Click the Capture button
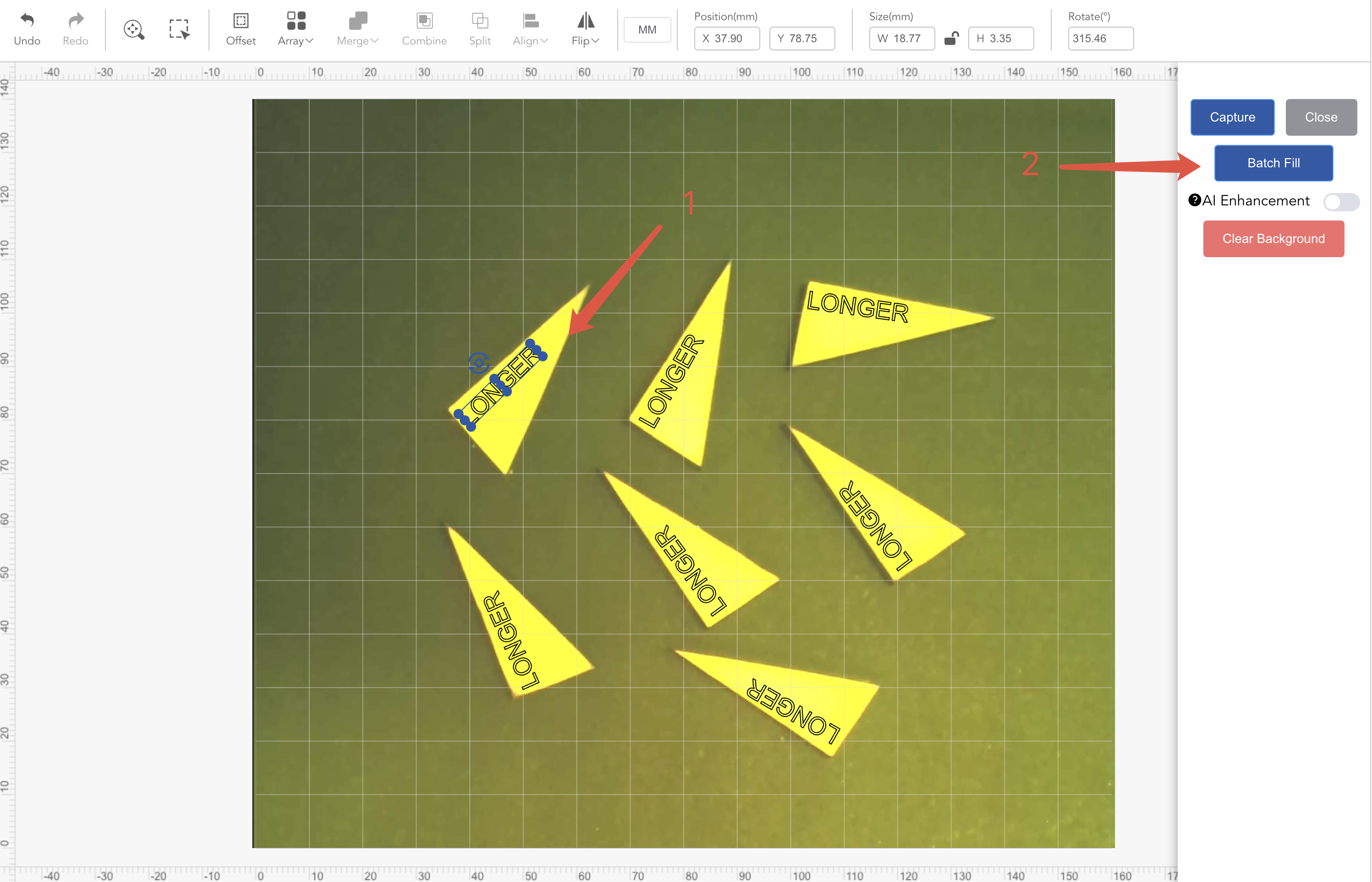 (1232, 117)
